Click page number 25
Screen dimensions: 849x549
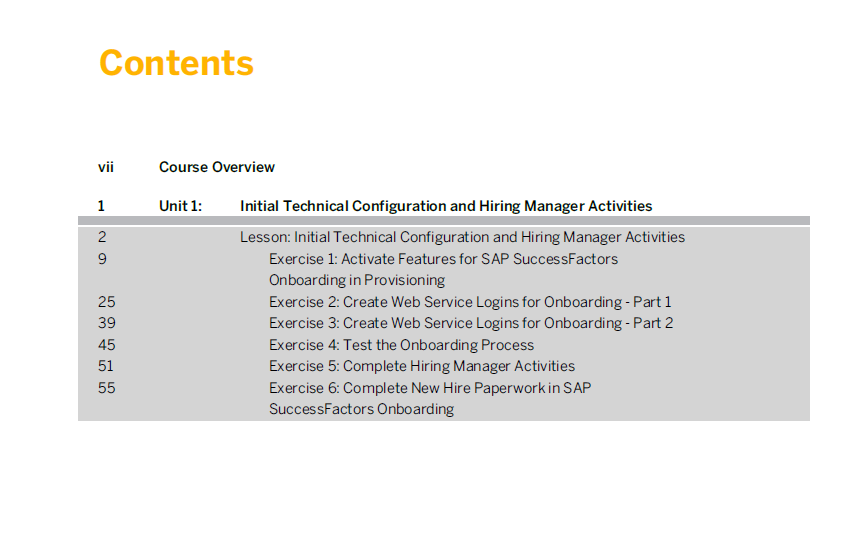click(107, 302)
